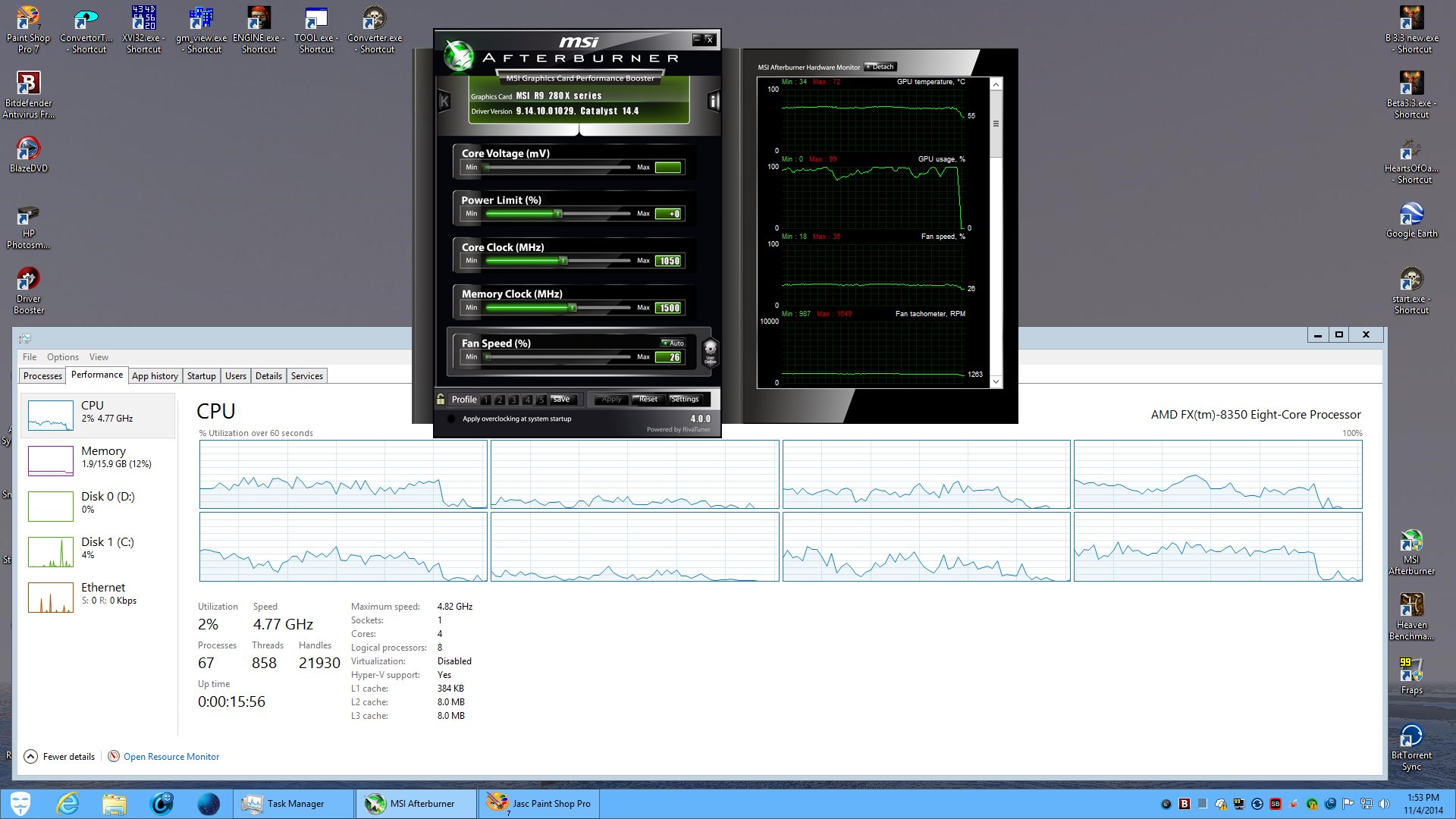The width and height of the screenshot is (1456, 819).
Task: Select Afterburner profile slot 2
Action: point(500,400)
